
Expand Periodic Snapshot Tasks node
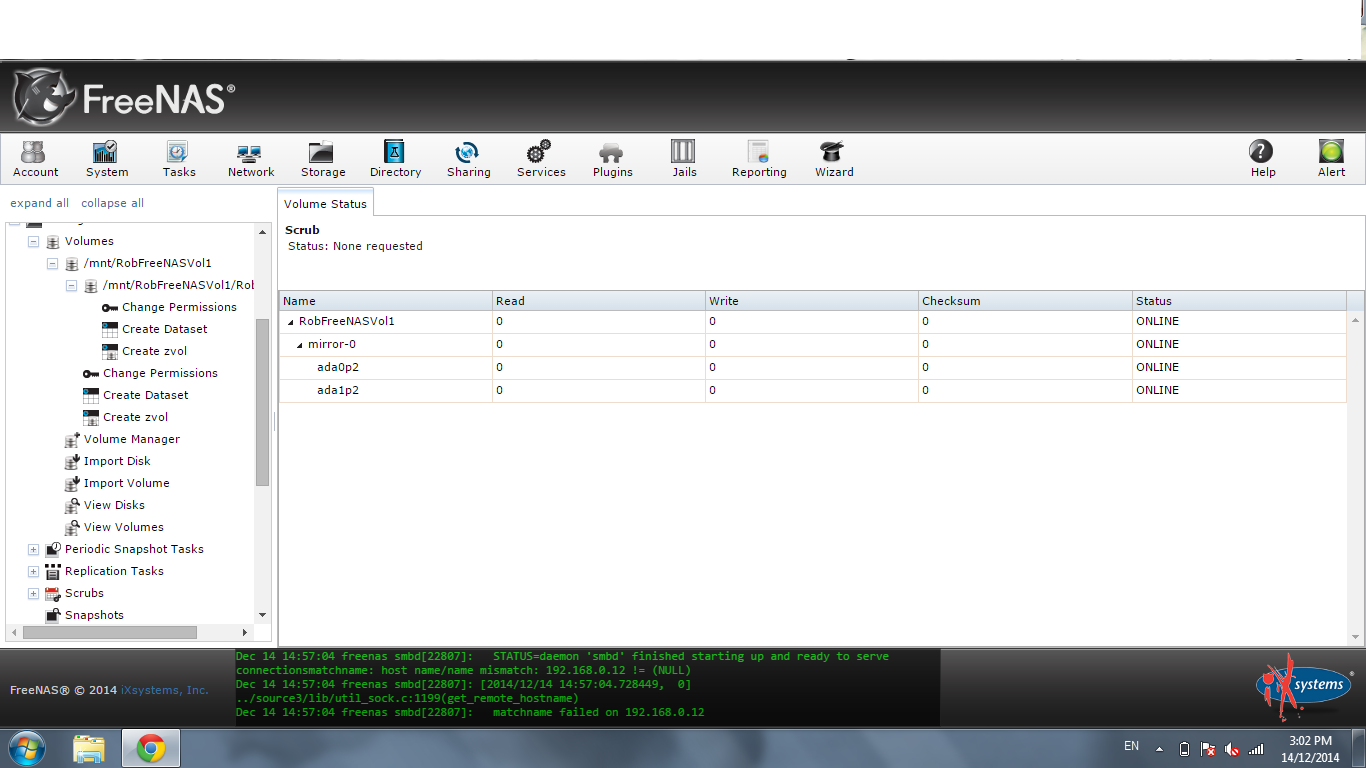click(33, 549)
